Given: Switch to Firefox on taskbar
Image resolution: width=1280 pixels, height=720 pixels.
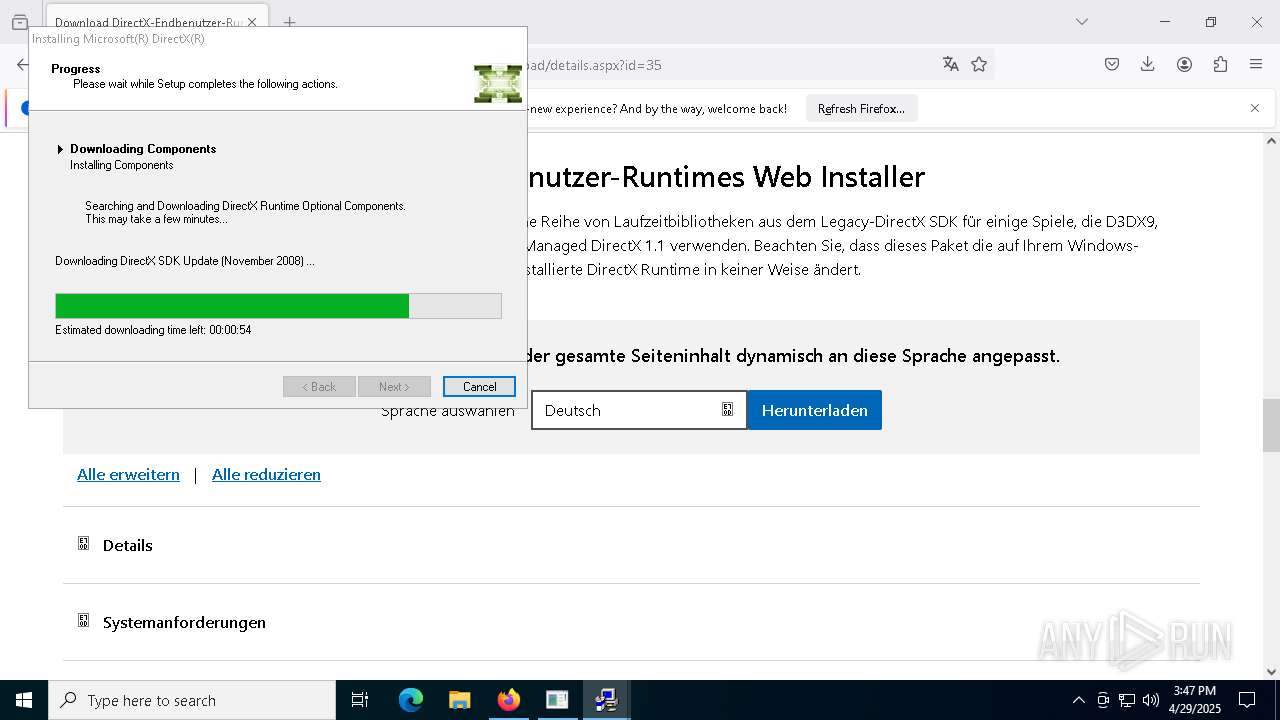Looking at the screenshot, I should click(x=508, y=700).
